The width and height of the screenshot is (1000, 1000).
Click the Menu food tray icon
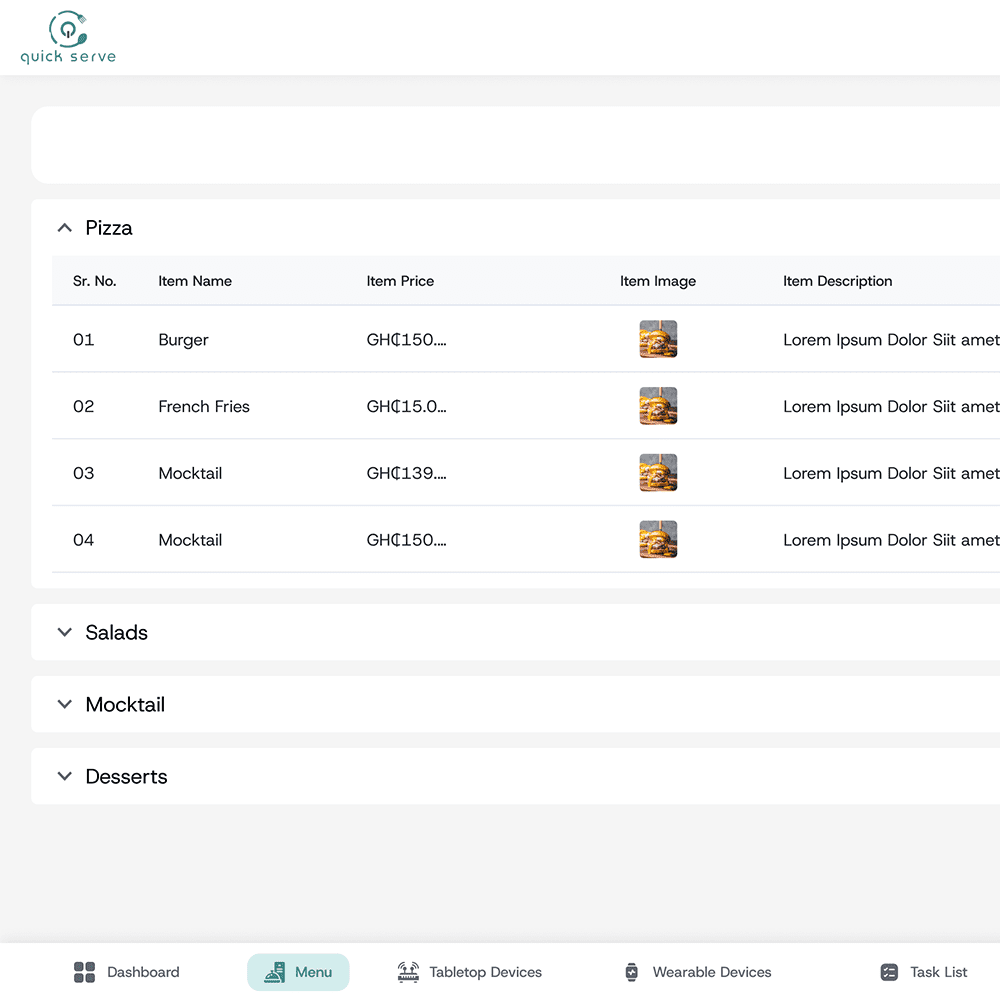[275, 972]
